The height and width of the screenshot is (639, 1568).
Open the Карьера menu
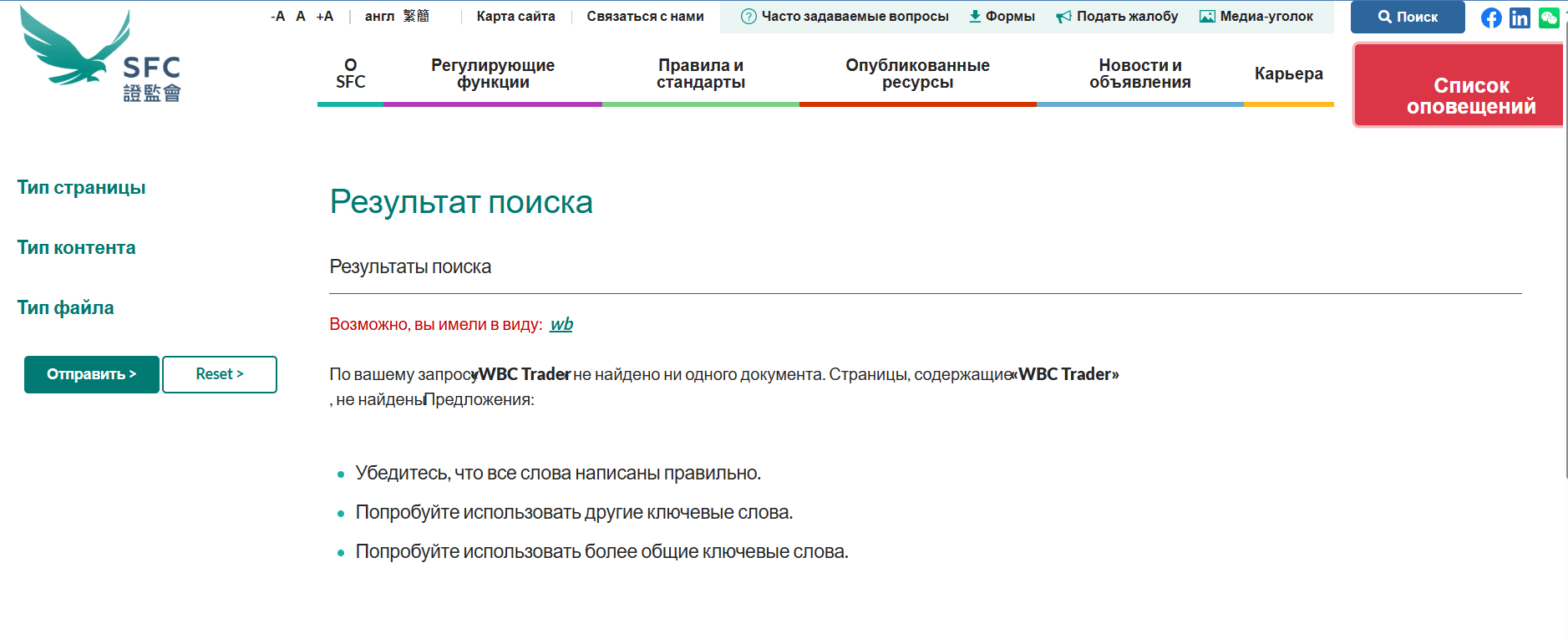click(1289, 74)
